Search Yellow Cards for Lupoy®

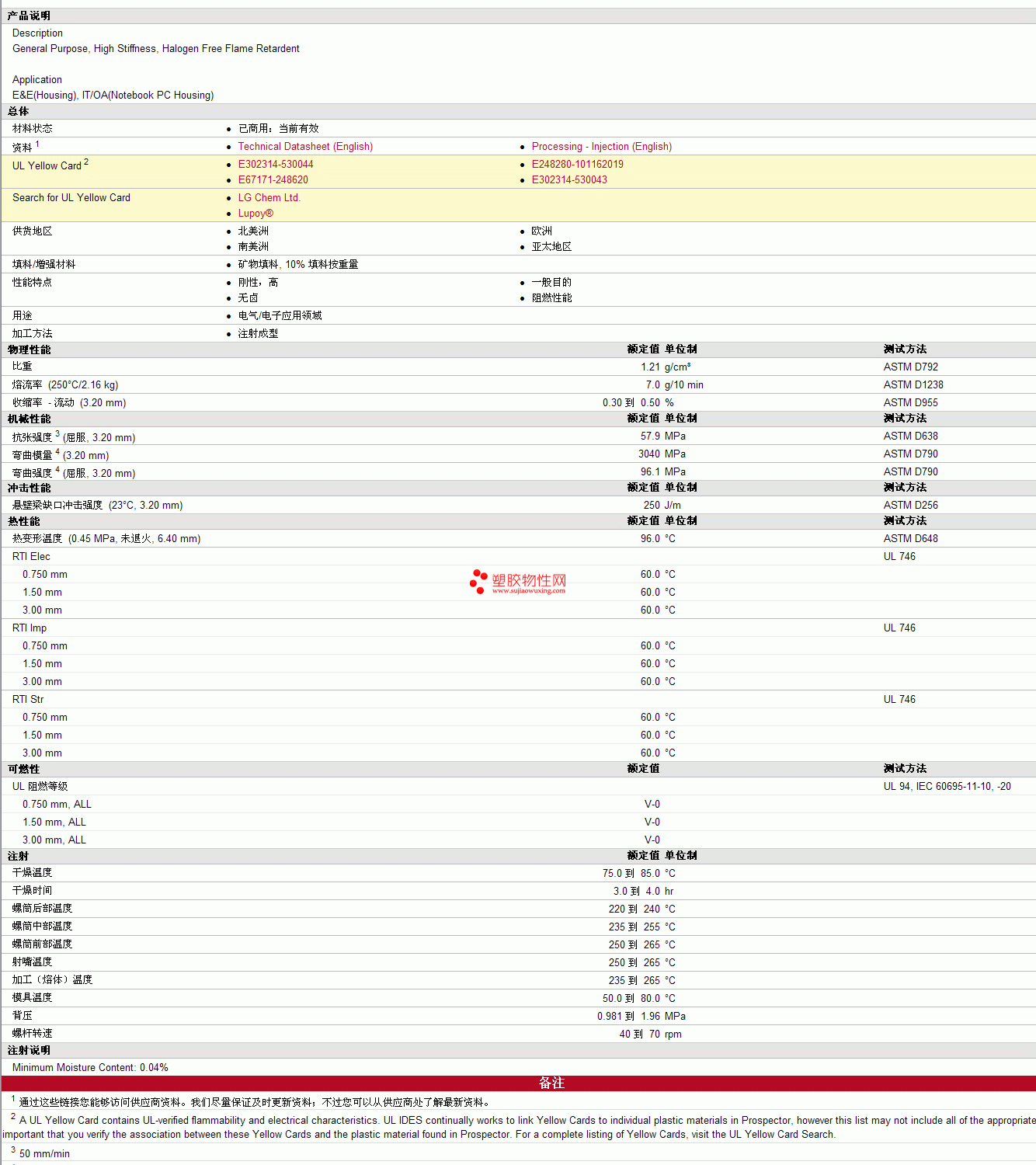[x=256, y=213]
